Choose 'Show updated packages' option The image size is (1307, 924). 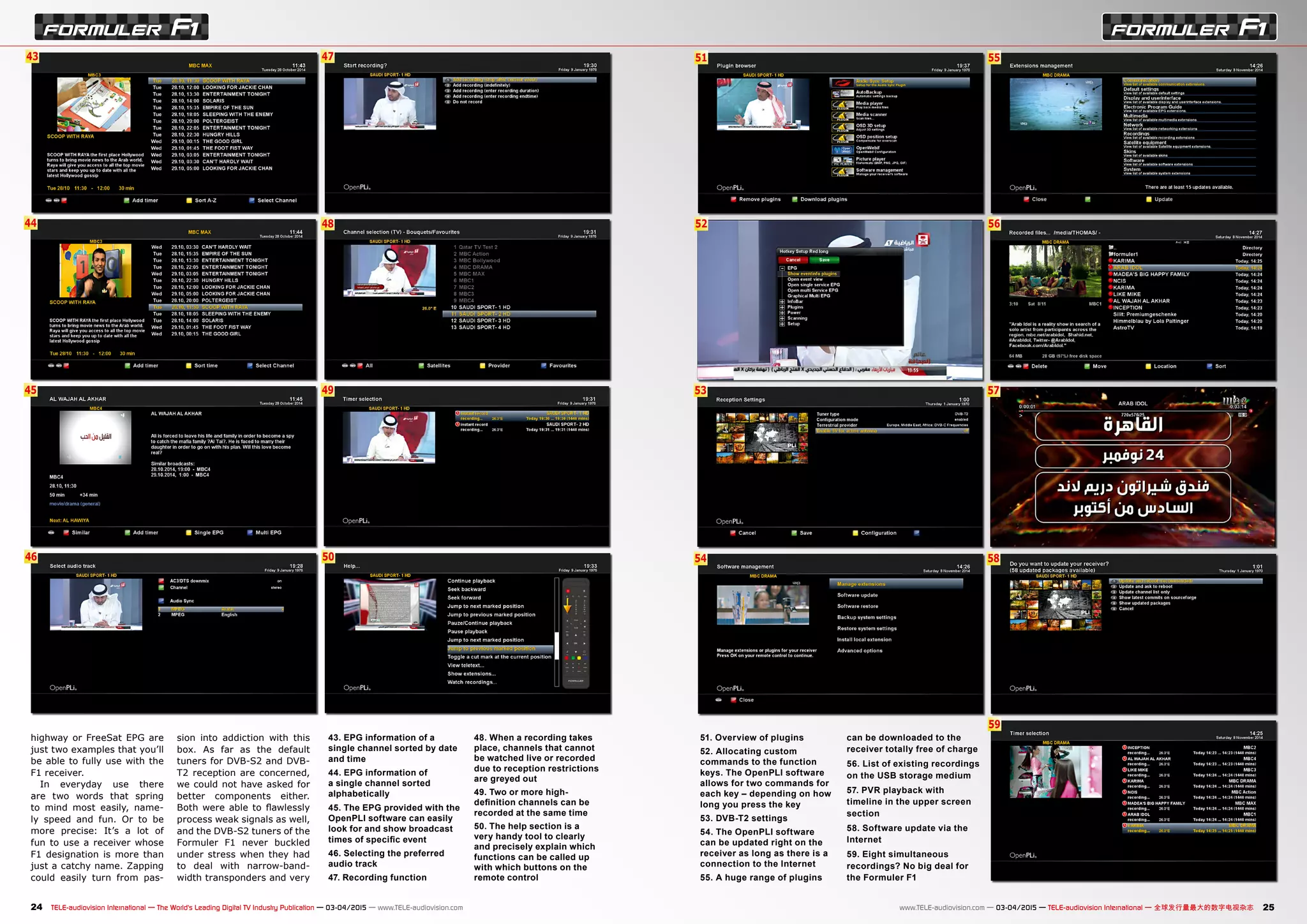pyautogui.click(x=1140, y=603)
